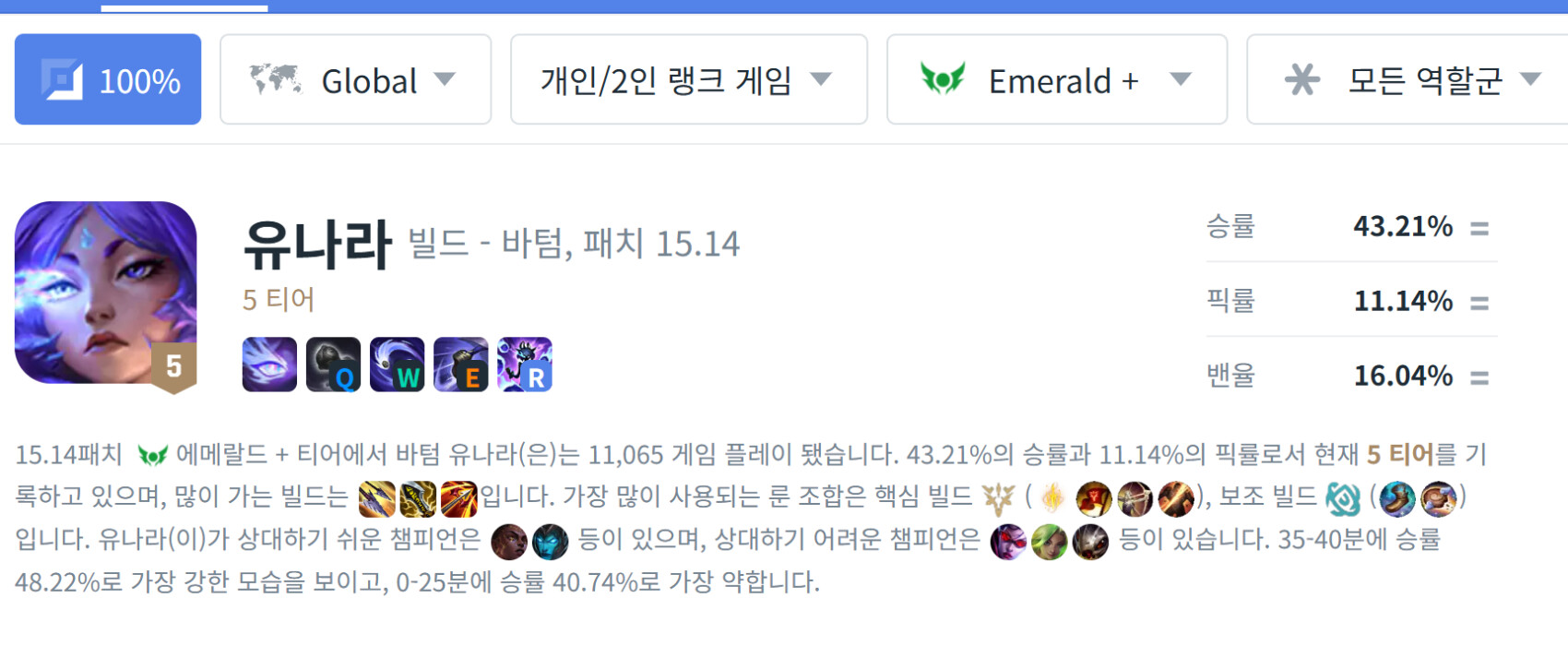The width and height of the screenshot is (1568, 646).
Task: Open the Emerald + tier dropdown
Action: pos(1056,79)
